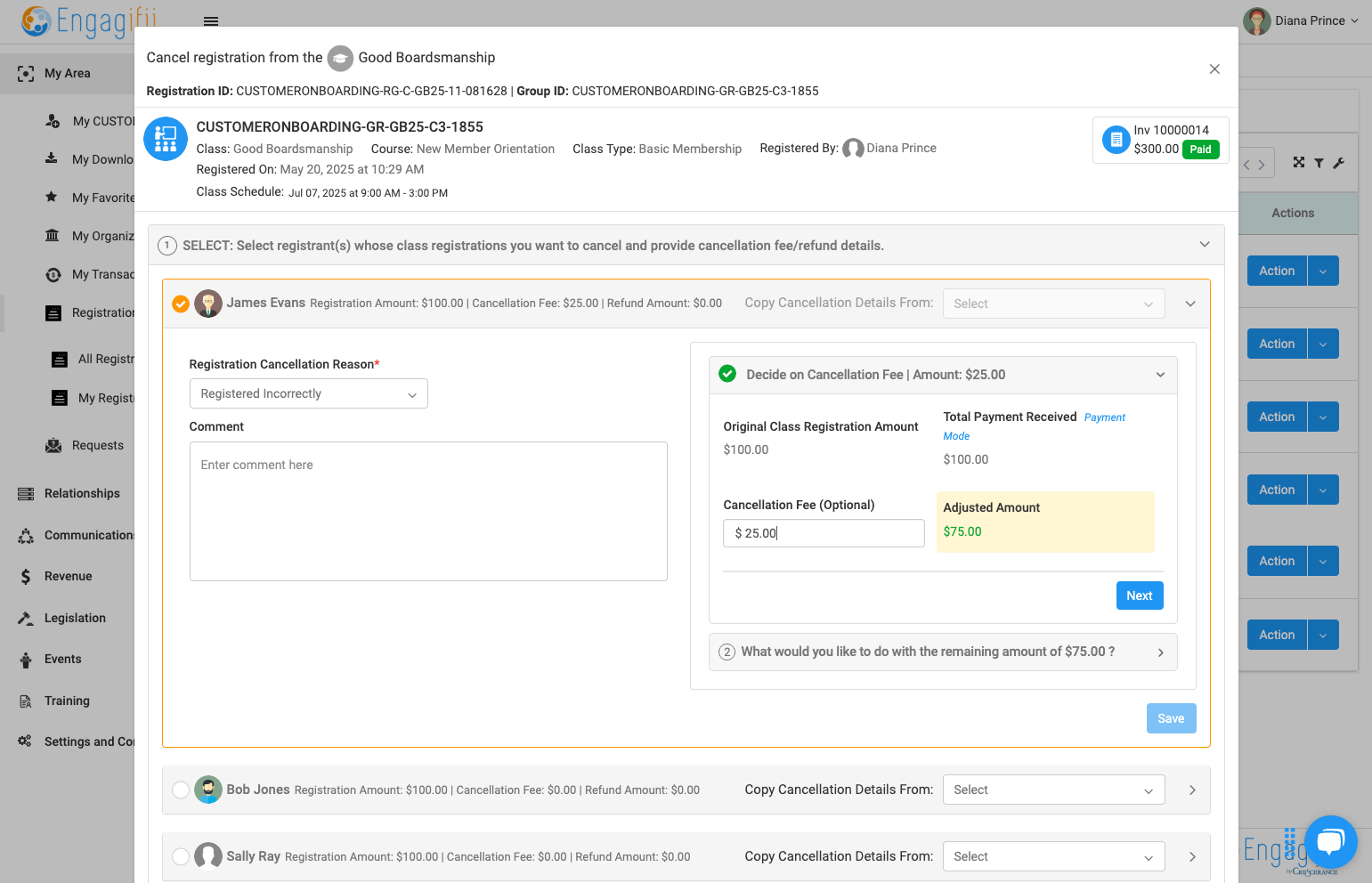Expand remaining amount of $75.00 step

(x=1160, y=652)
